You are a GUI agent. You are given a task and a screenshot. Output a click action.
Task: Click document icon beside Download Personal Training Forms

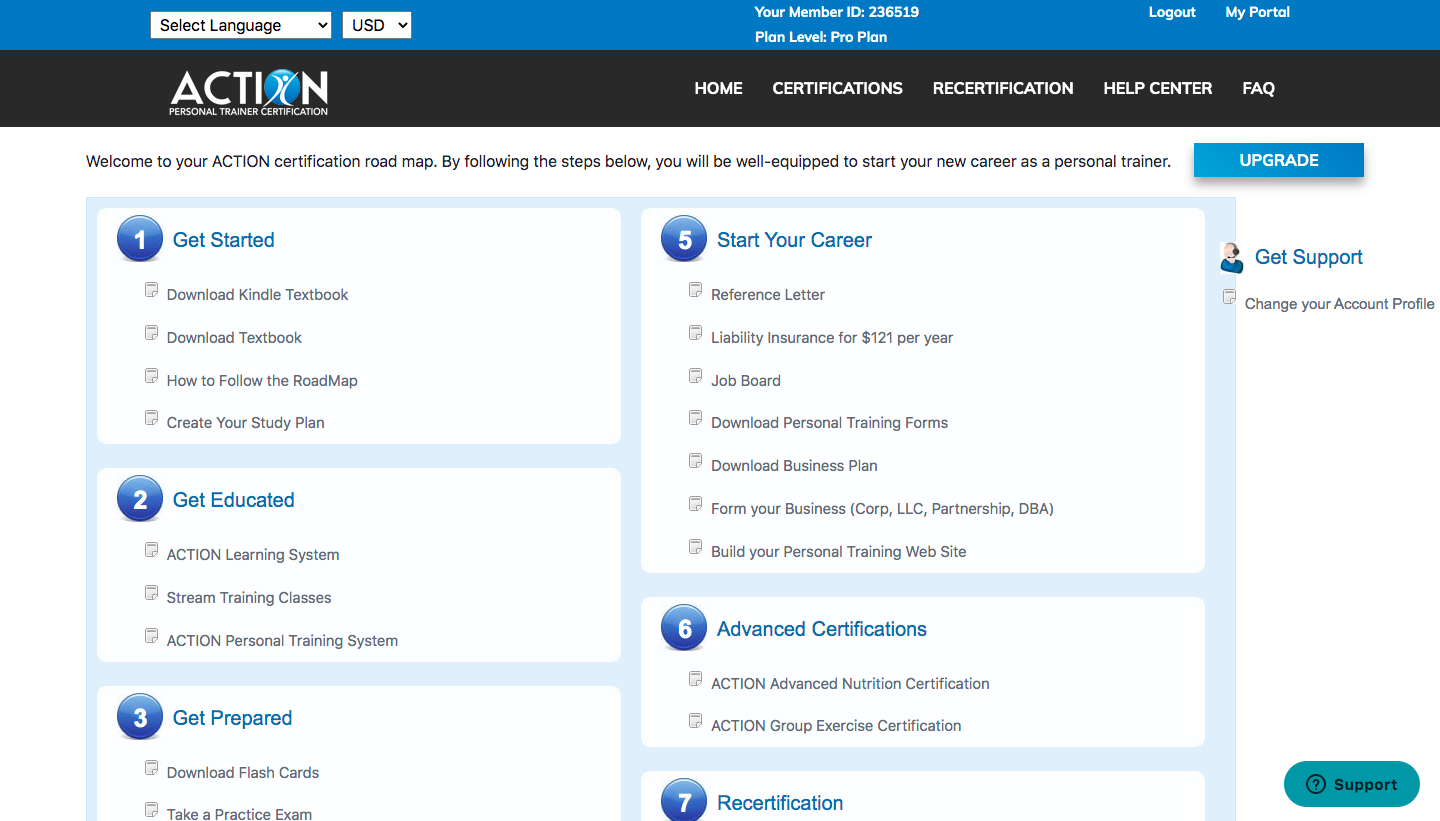click(695, 418)
